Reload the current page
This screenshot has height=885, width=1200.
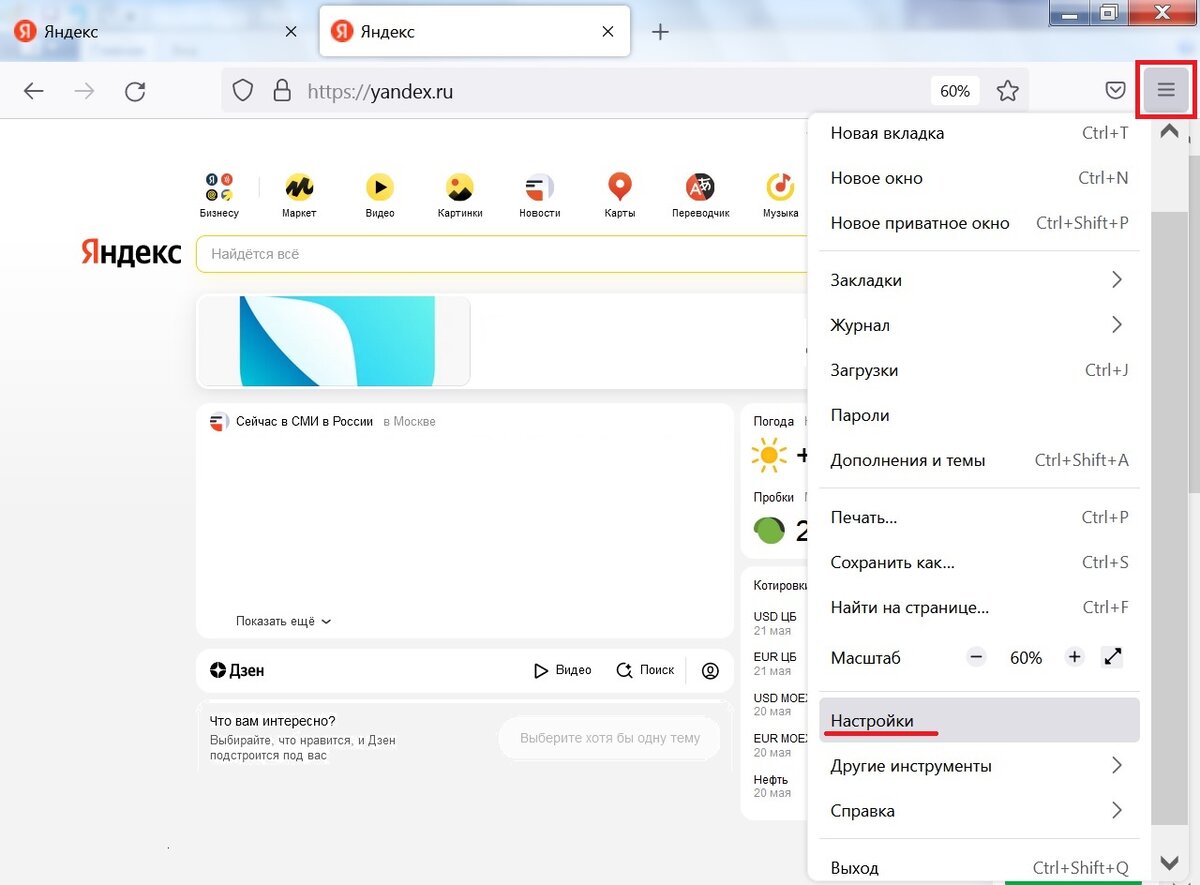coord(135,91)
